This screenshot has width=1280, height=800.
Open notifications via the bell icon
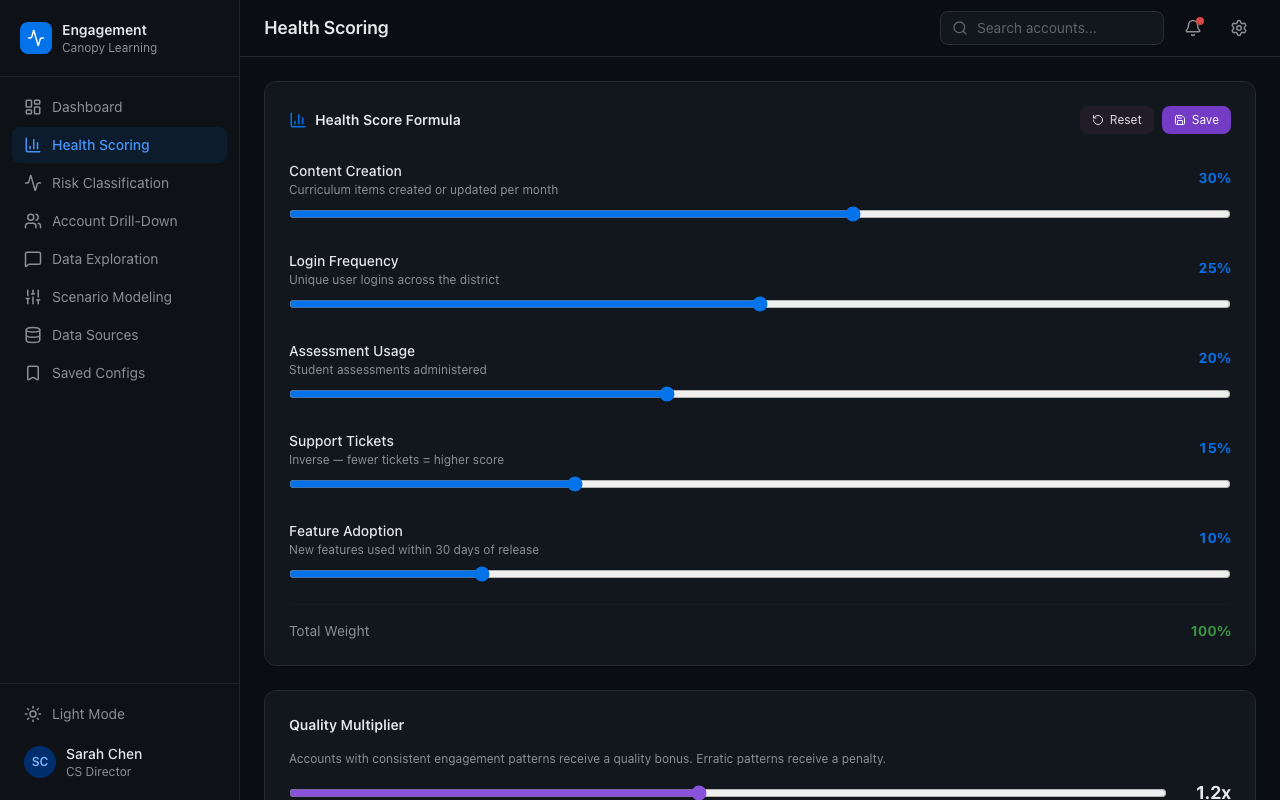point(1192,28)
